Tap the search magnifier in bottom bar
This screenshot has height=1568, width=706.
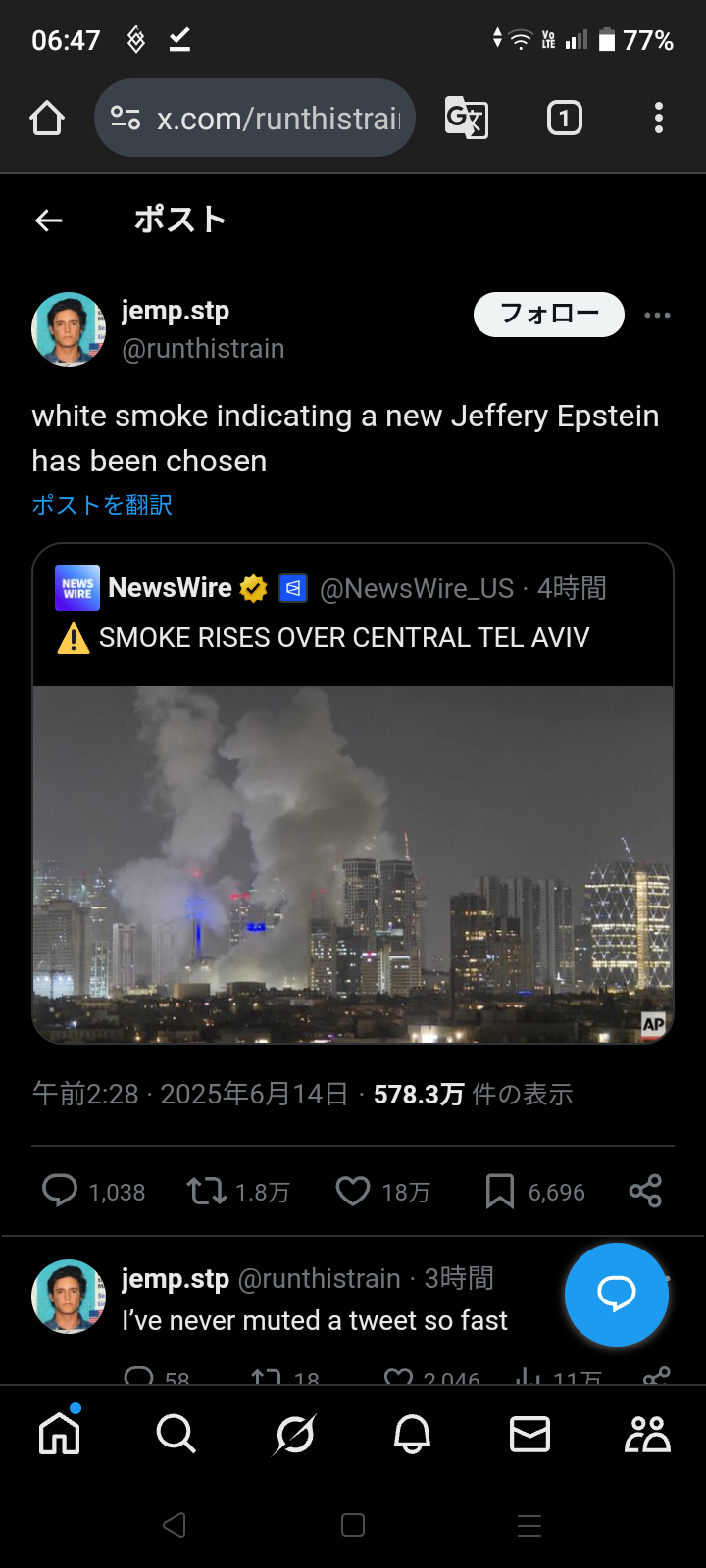176,1435
